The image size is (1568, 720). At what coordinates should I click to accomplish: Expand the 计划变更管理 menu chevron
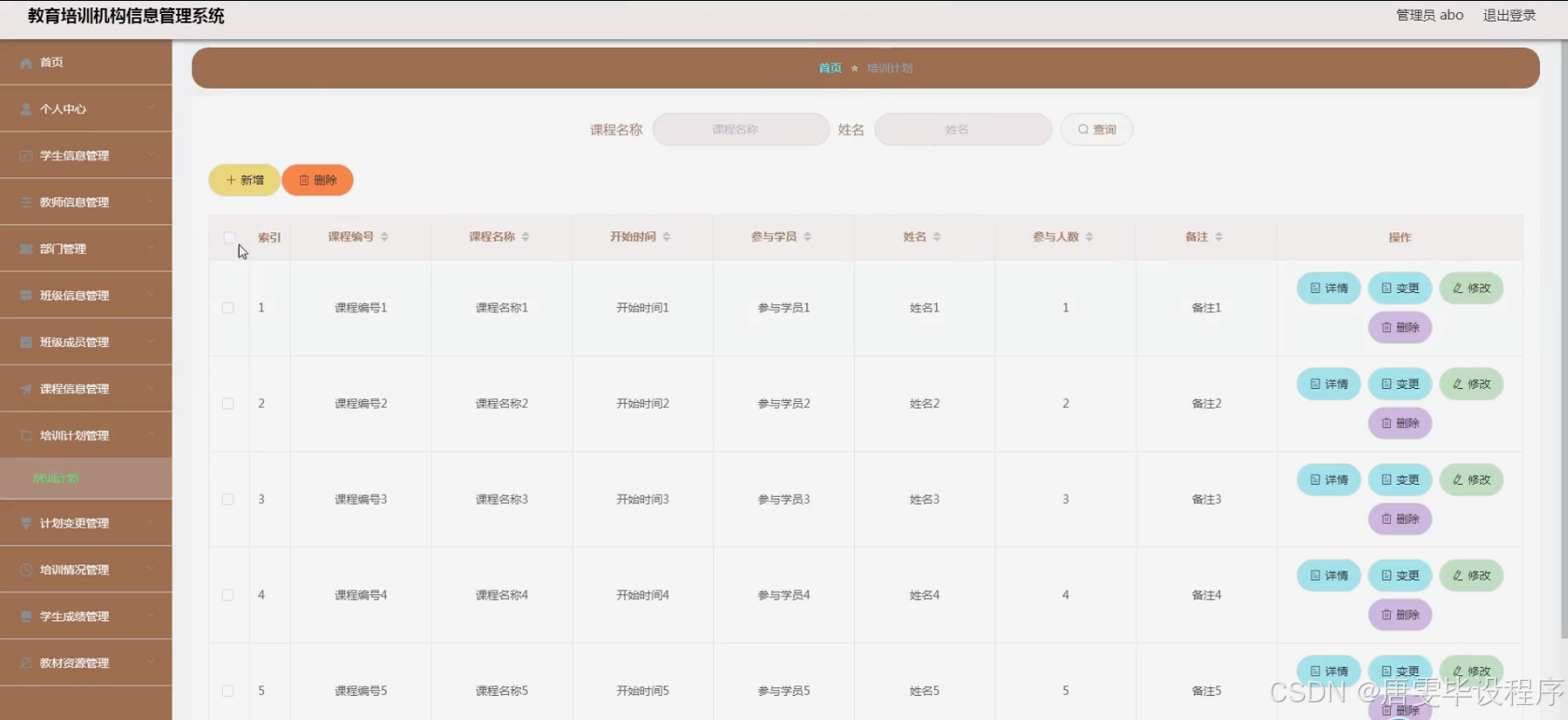(151, 522)
